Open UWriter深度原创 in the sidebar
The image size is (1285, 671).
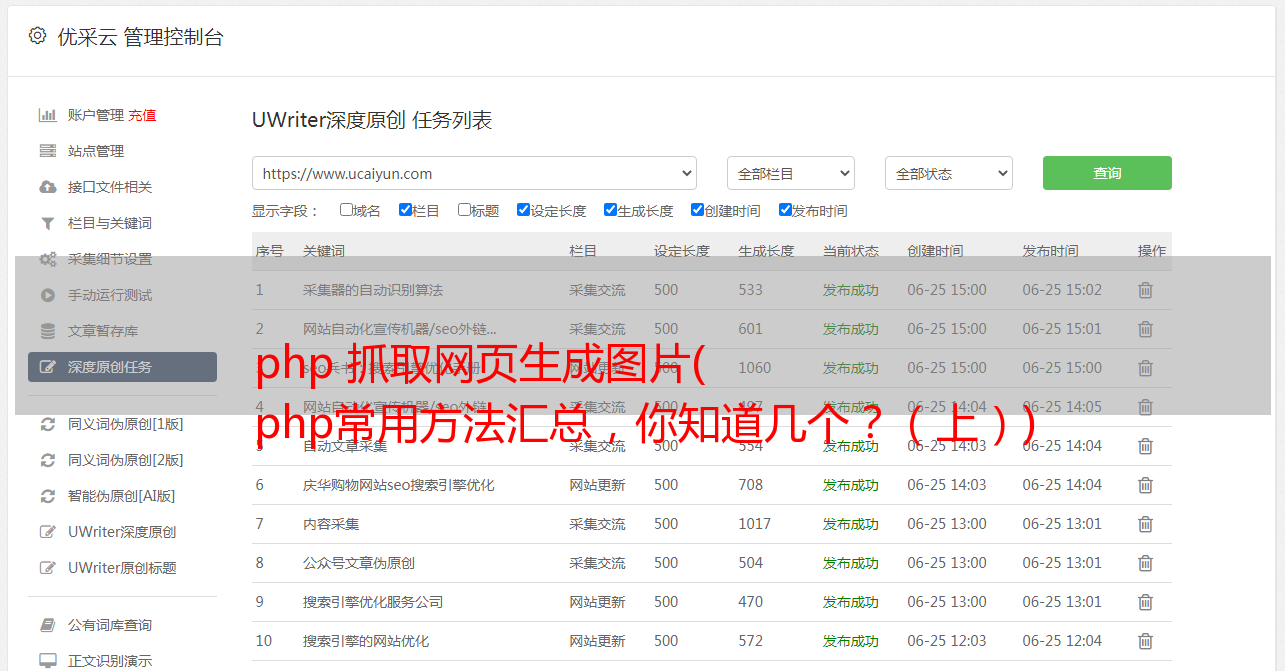[x=122, y=532]
